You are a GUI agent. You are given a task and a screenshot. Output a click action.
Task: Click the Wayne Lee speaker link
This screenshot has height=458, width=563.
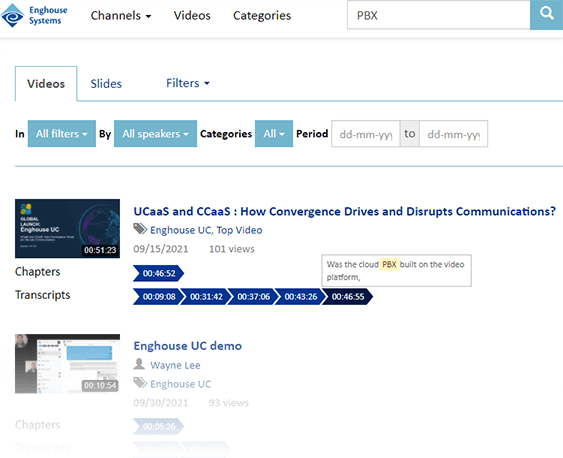(x=175, y=365)
